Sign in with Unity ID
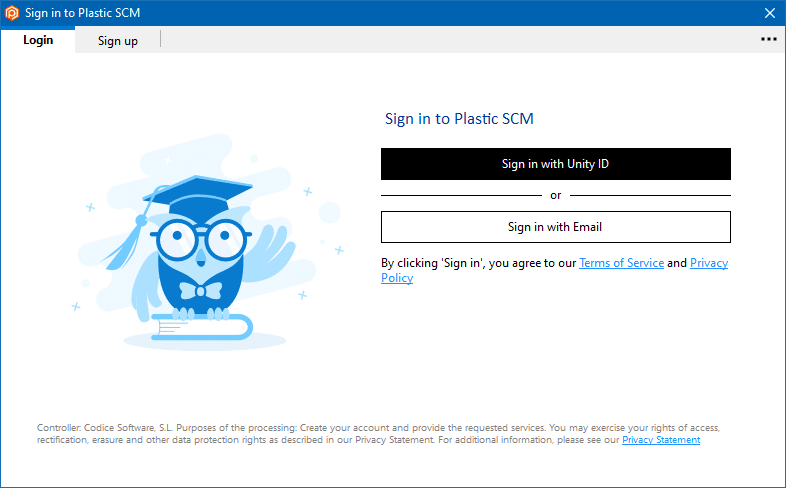This screenshot has height=488, width=786. pos(555,164)
